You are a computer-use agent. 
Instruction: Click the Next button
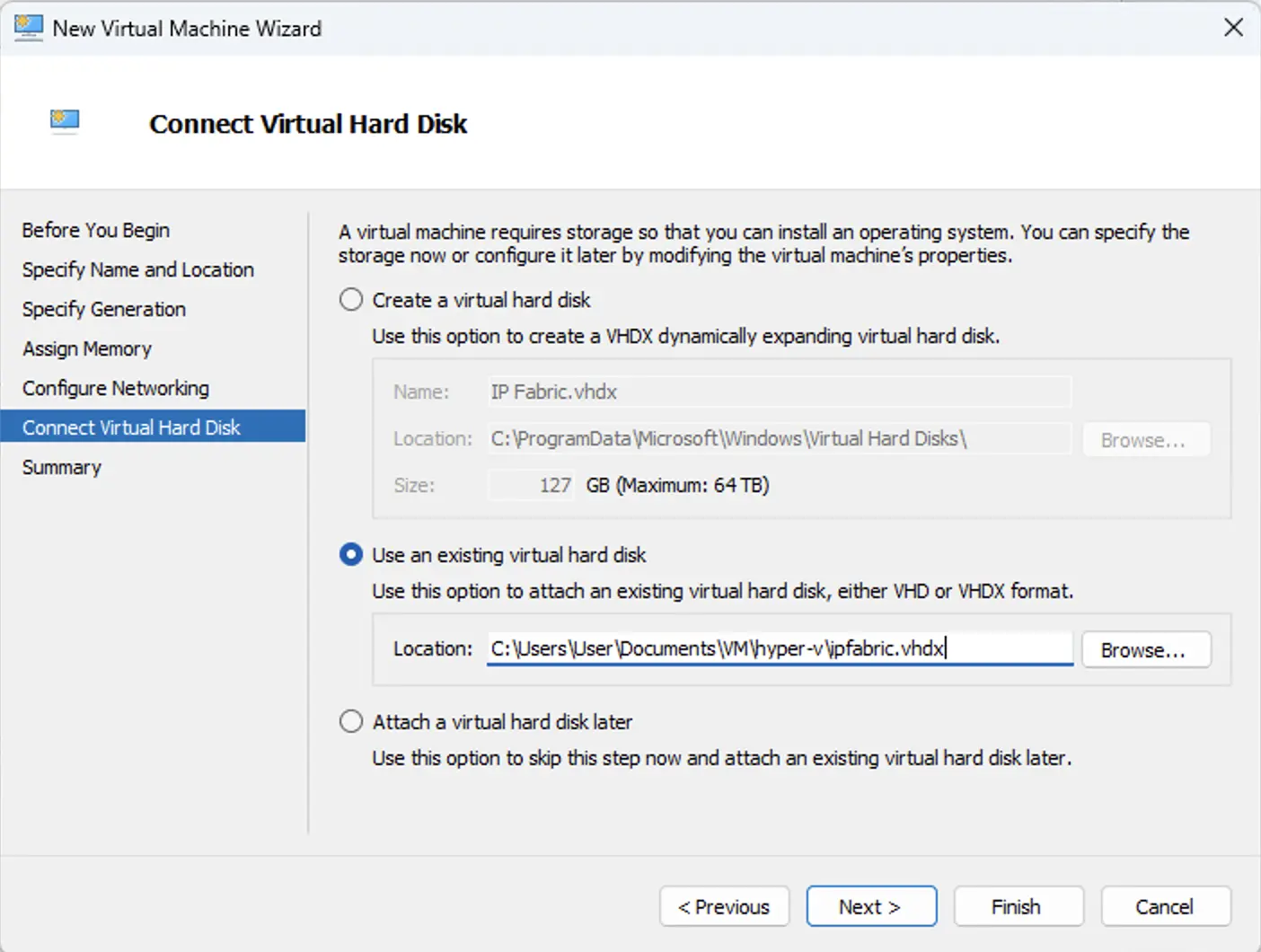(870, 906)
